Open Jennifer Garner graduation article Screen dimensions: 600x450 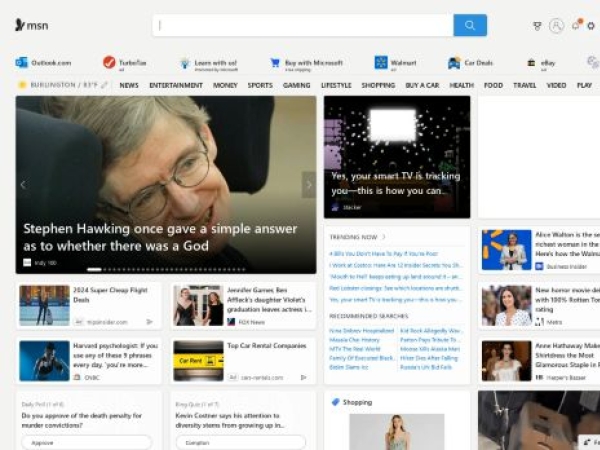269,300
